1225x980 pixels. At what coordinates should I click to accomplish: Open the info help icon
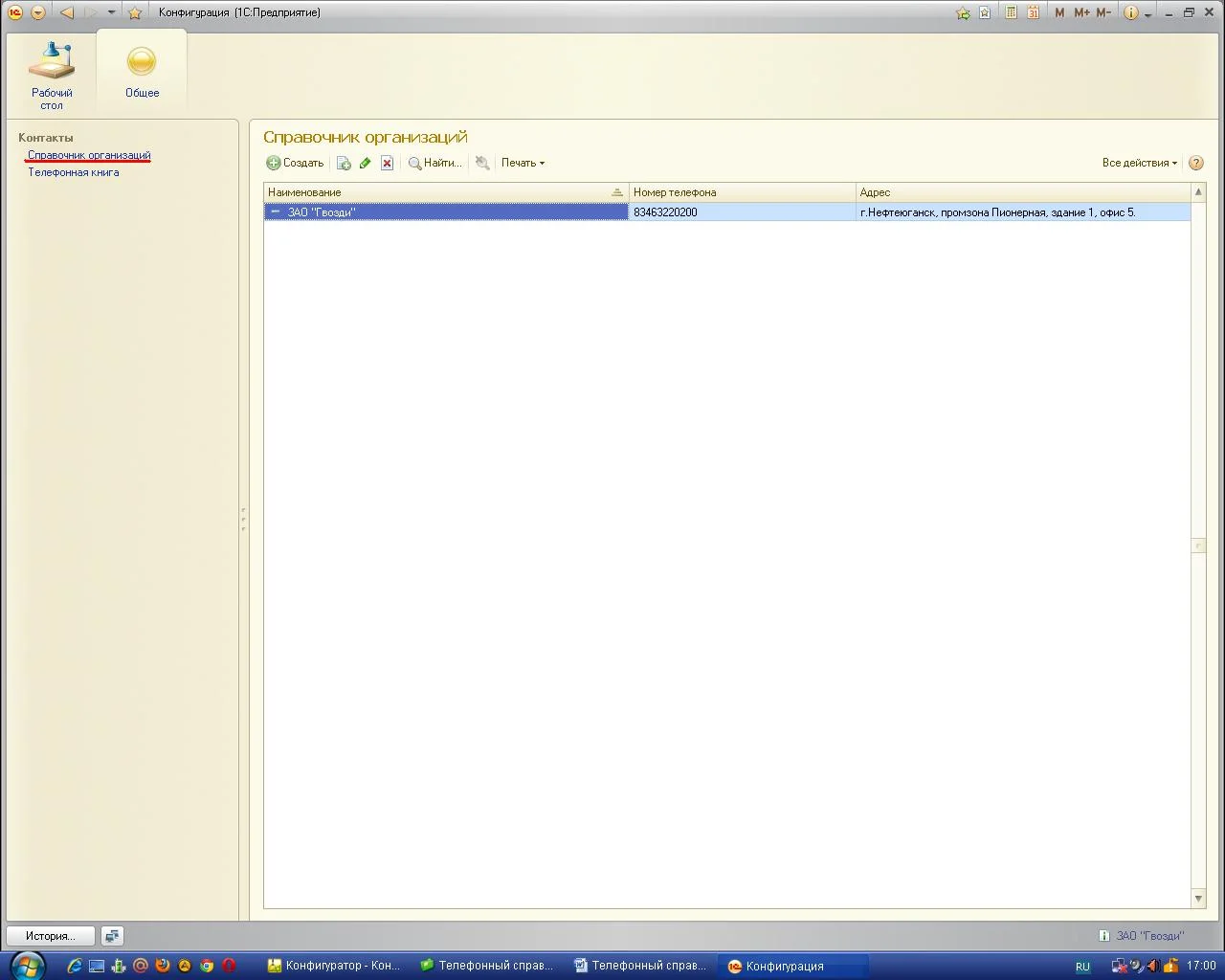[1131, 12]
